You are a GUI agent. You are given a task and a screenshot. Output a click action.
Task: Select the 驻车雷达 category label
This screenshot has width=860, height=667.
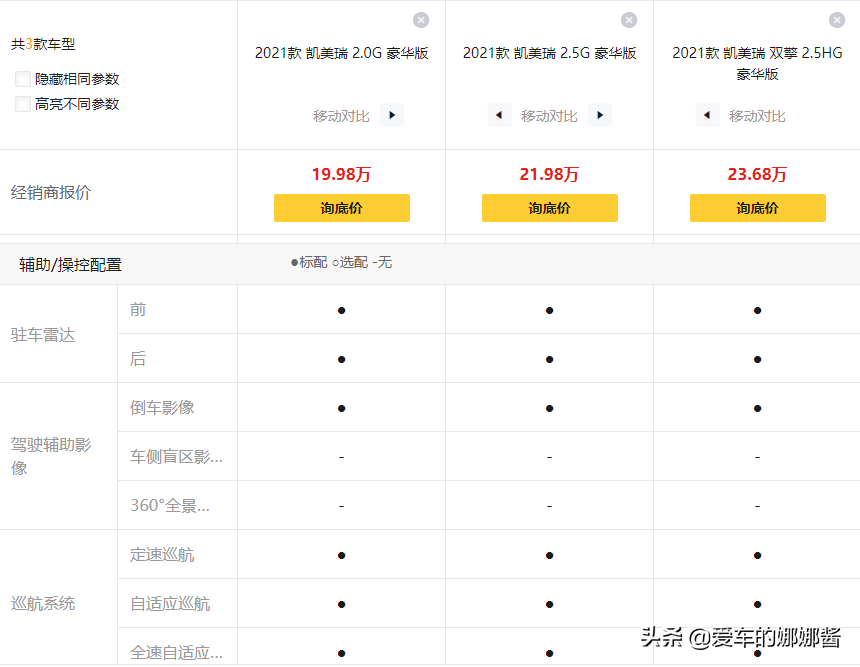click(43, 335)
